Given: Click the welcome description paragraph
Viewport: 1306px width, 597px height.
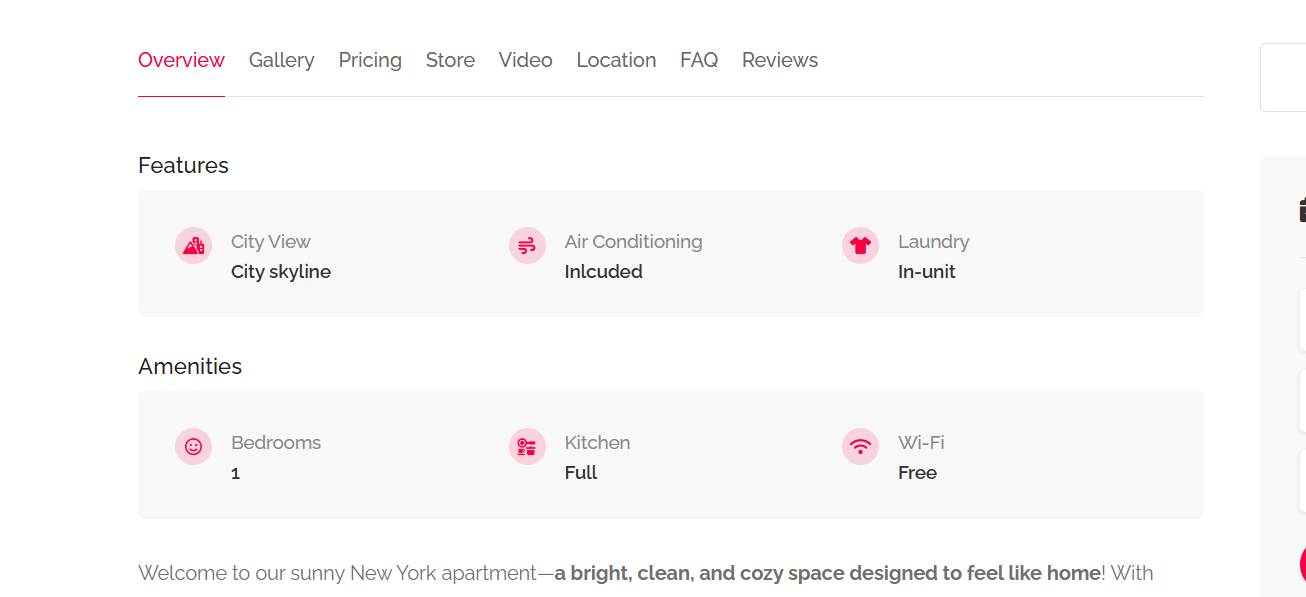Looking at the screenshot, I should point(645,573).
